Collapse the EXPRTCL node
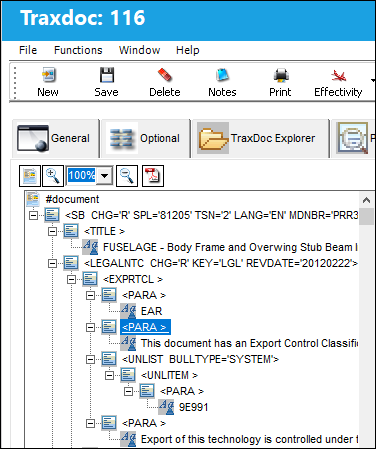The height and width of the screenshot is (449, 376). click(x=71, y=280)
